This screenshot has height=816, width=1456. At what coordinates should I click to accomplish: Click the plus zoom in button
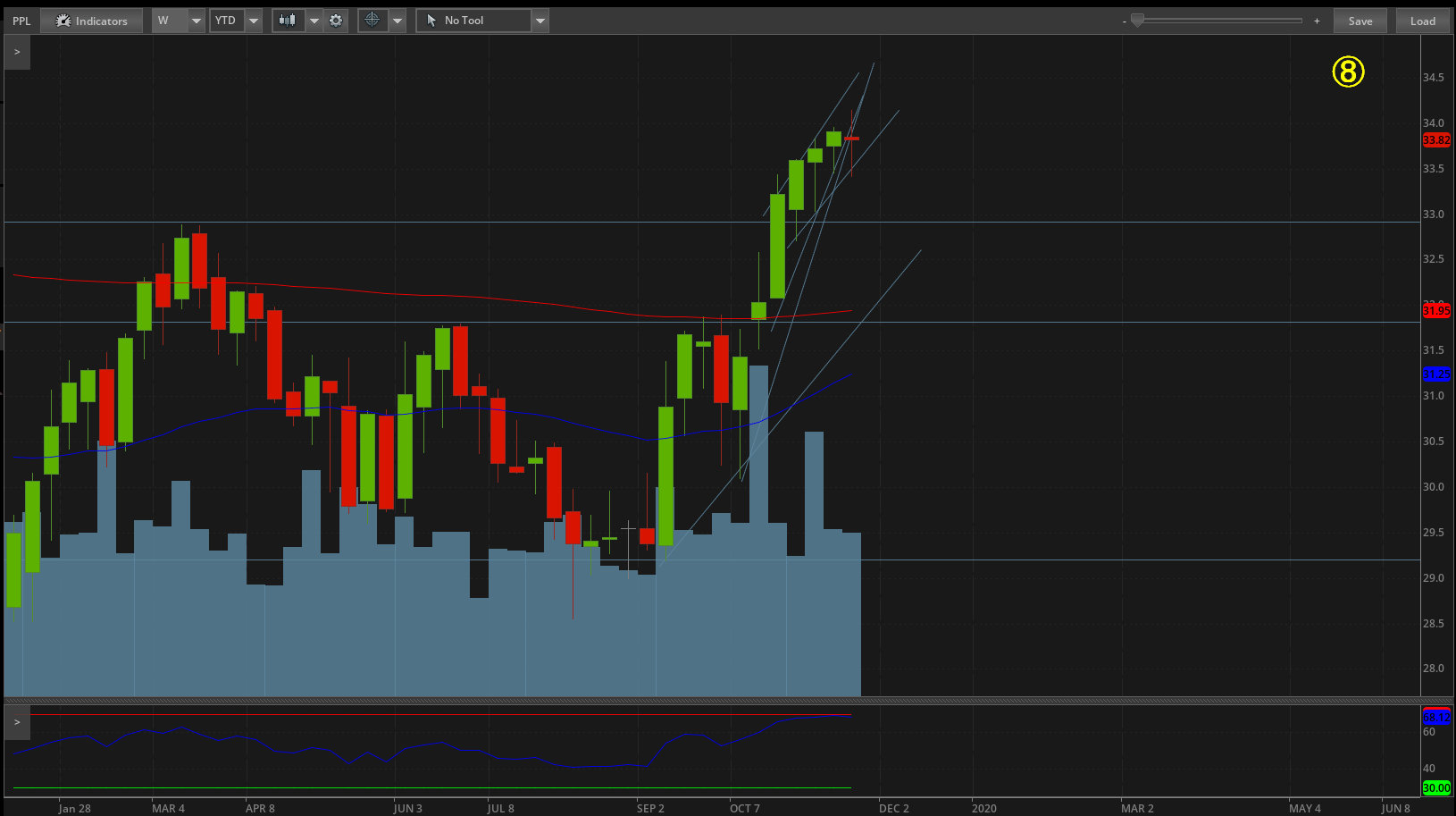(1317, 21)
